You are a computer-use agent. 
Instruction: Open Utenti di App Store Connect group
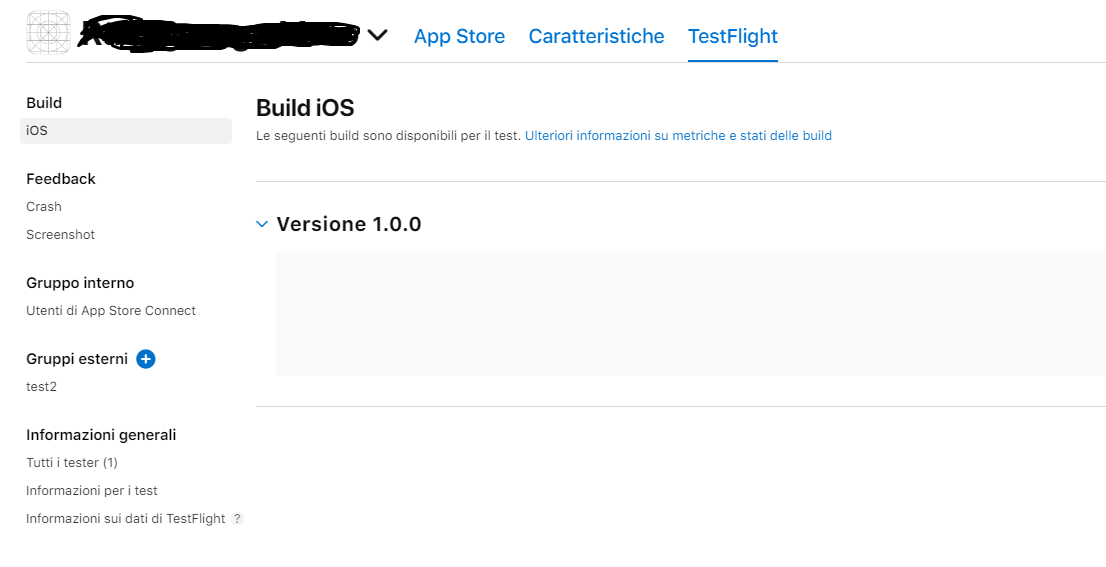tap(111, 311)
